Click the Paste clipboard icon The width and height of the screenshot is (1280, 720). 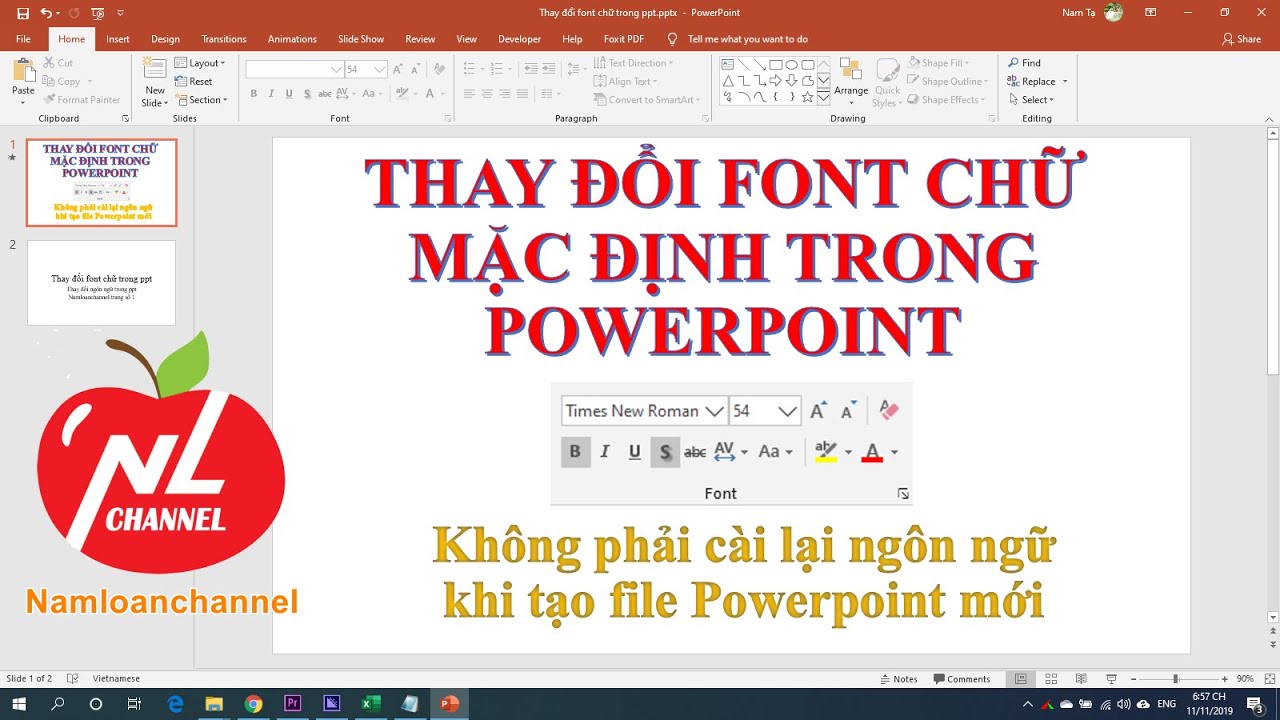(23, 69)
